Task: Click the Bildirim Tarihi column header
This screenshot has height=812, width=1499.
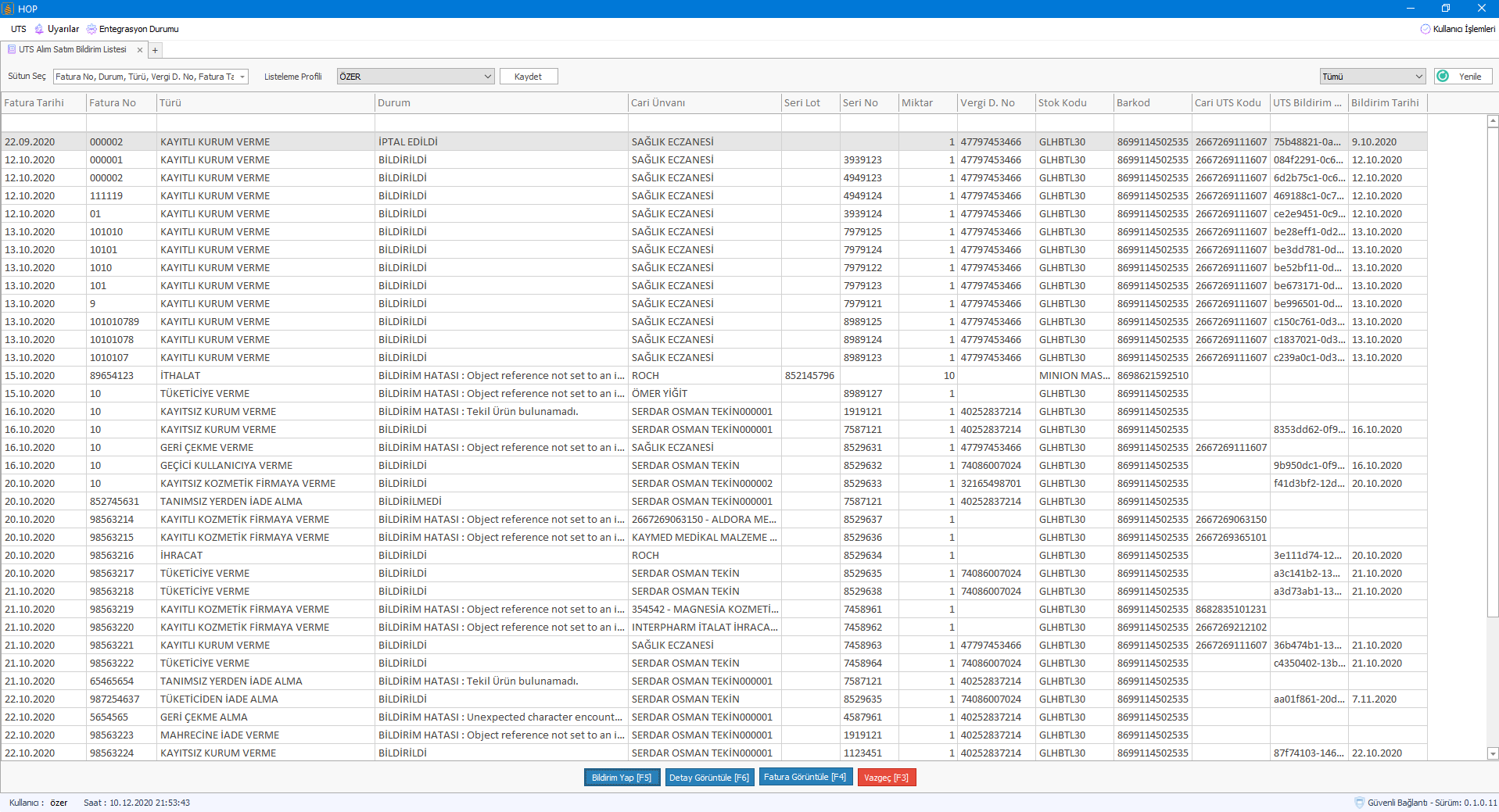Action: 1388,102
